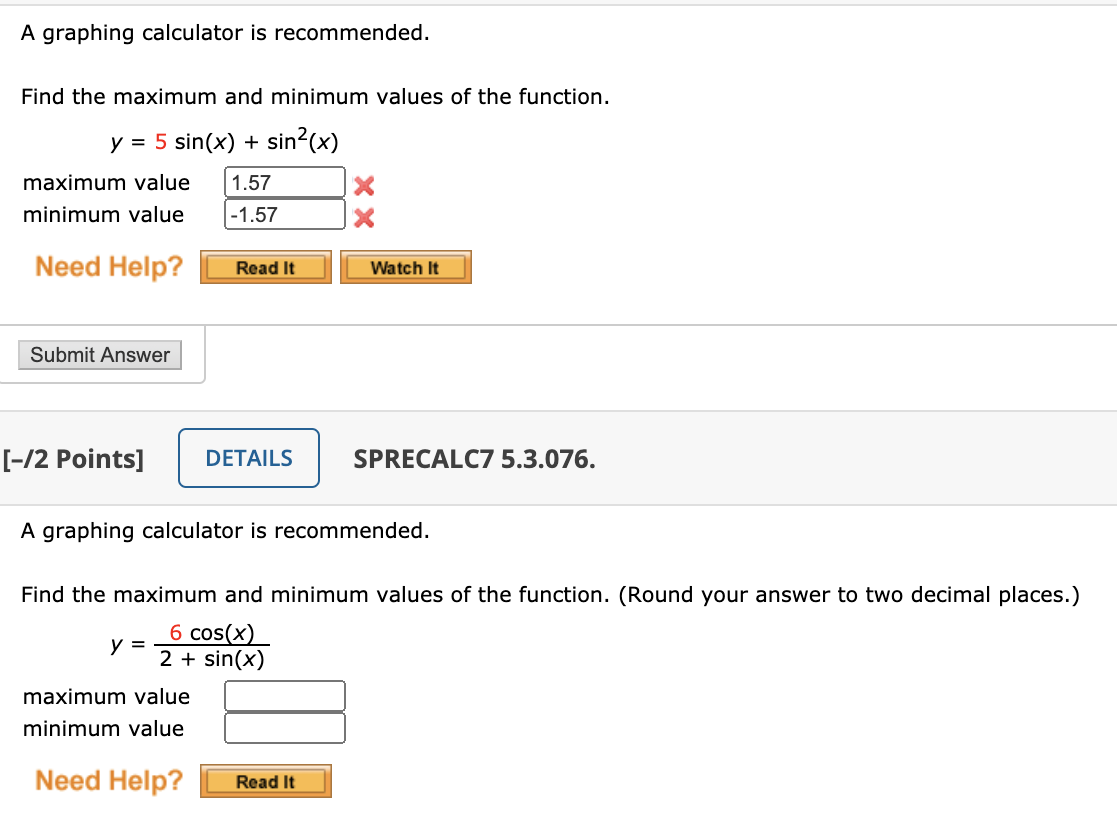The height and width of the screenshot is (830, 1117).
Task: Focus the minimum value field containing -1.57
Action: coord(285,215)
